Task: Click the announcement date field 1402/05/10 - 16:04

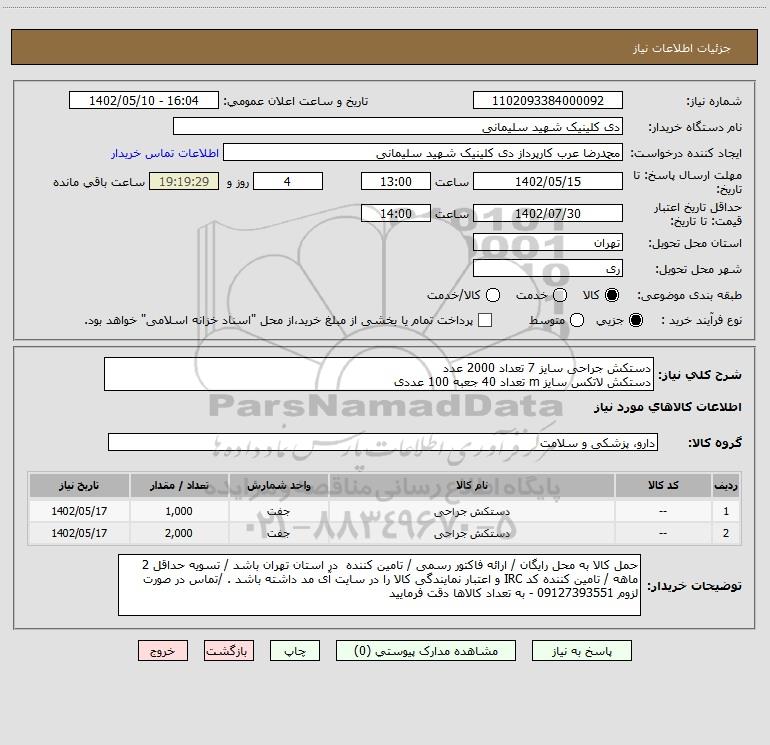Action: [144, 101]
